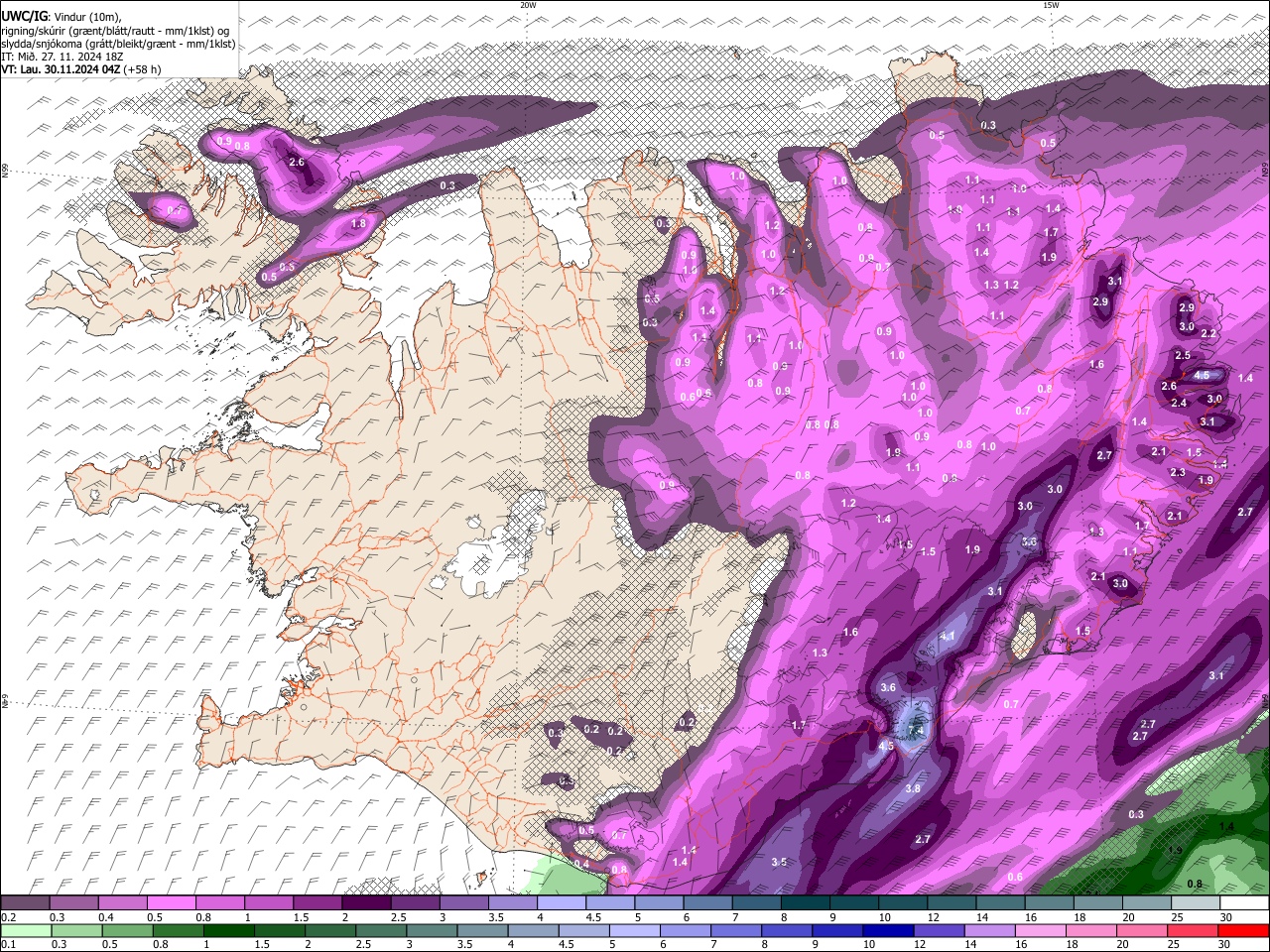This screenshot has width=1270, height=952.
Task: Click the 2.3 value in the eastern fjords
Action: (1178, 473)
